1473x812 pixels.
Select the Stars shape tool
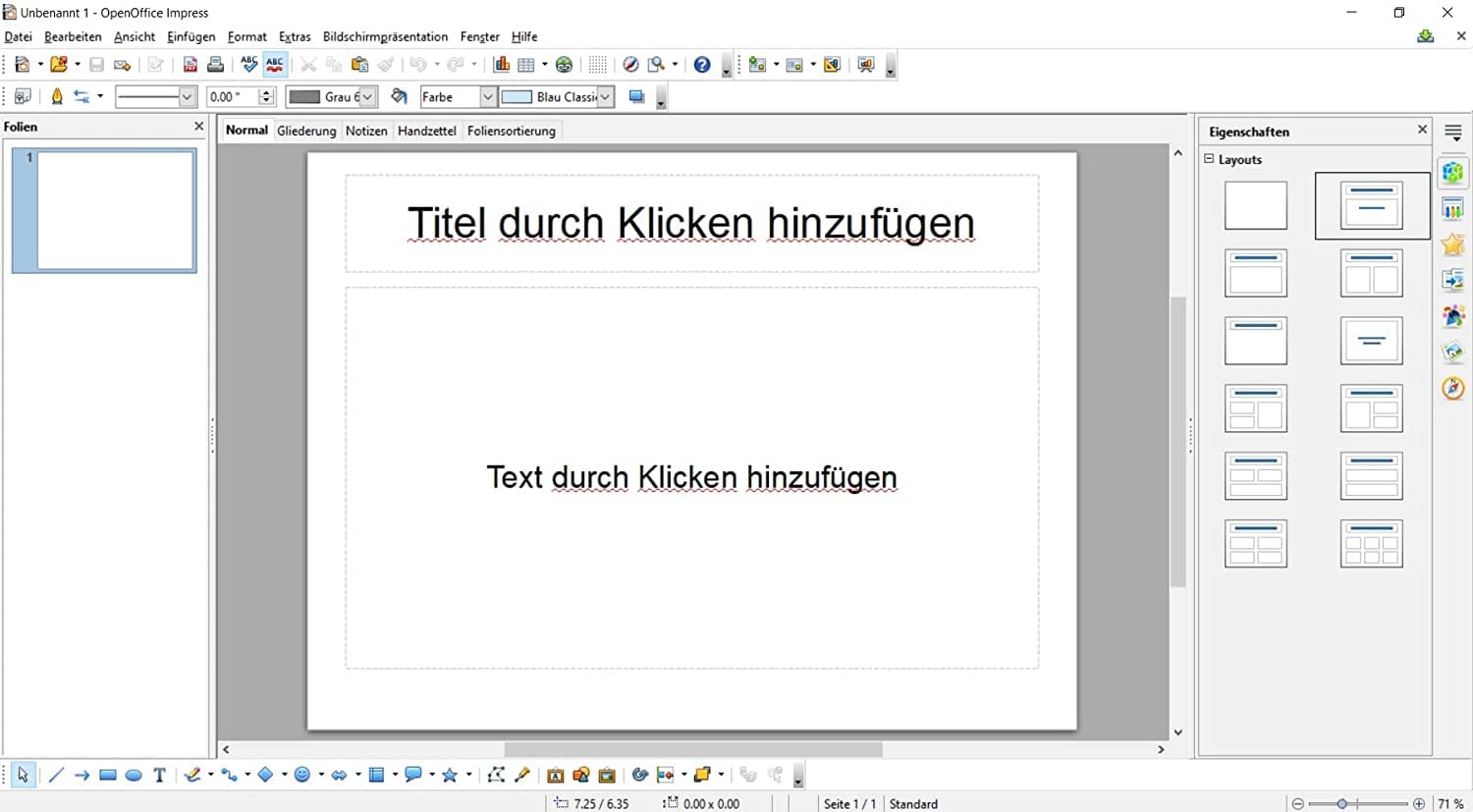[450, 775]
